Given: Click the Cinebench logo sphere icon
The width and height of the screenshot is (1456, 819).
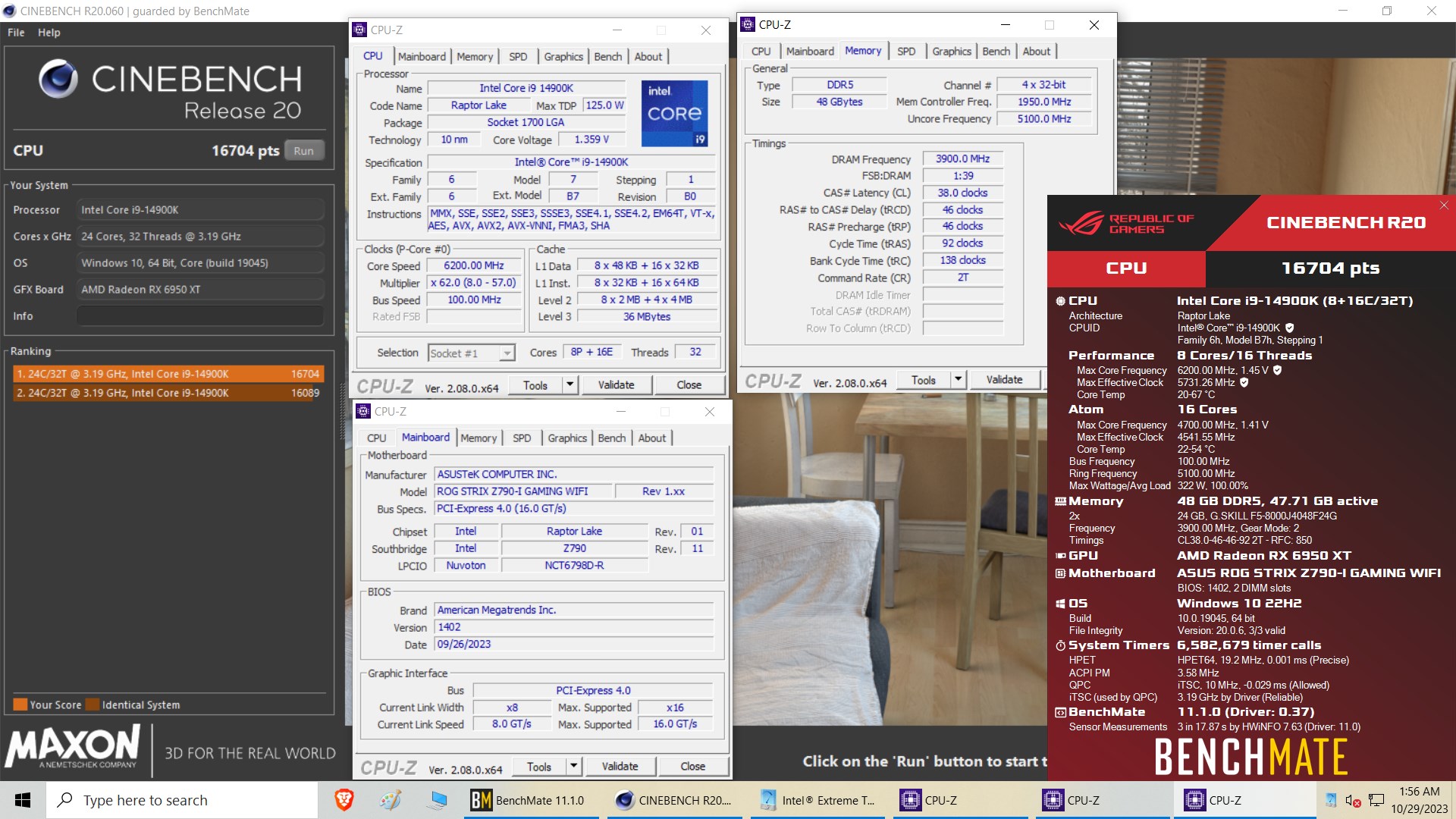Looking at the screenshot, I should [x=58, y=79].
